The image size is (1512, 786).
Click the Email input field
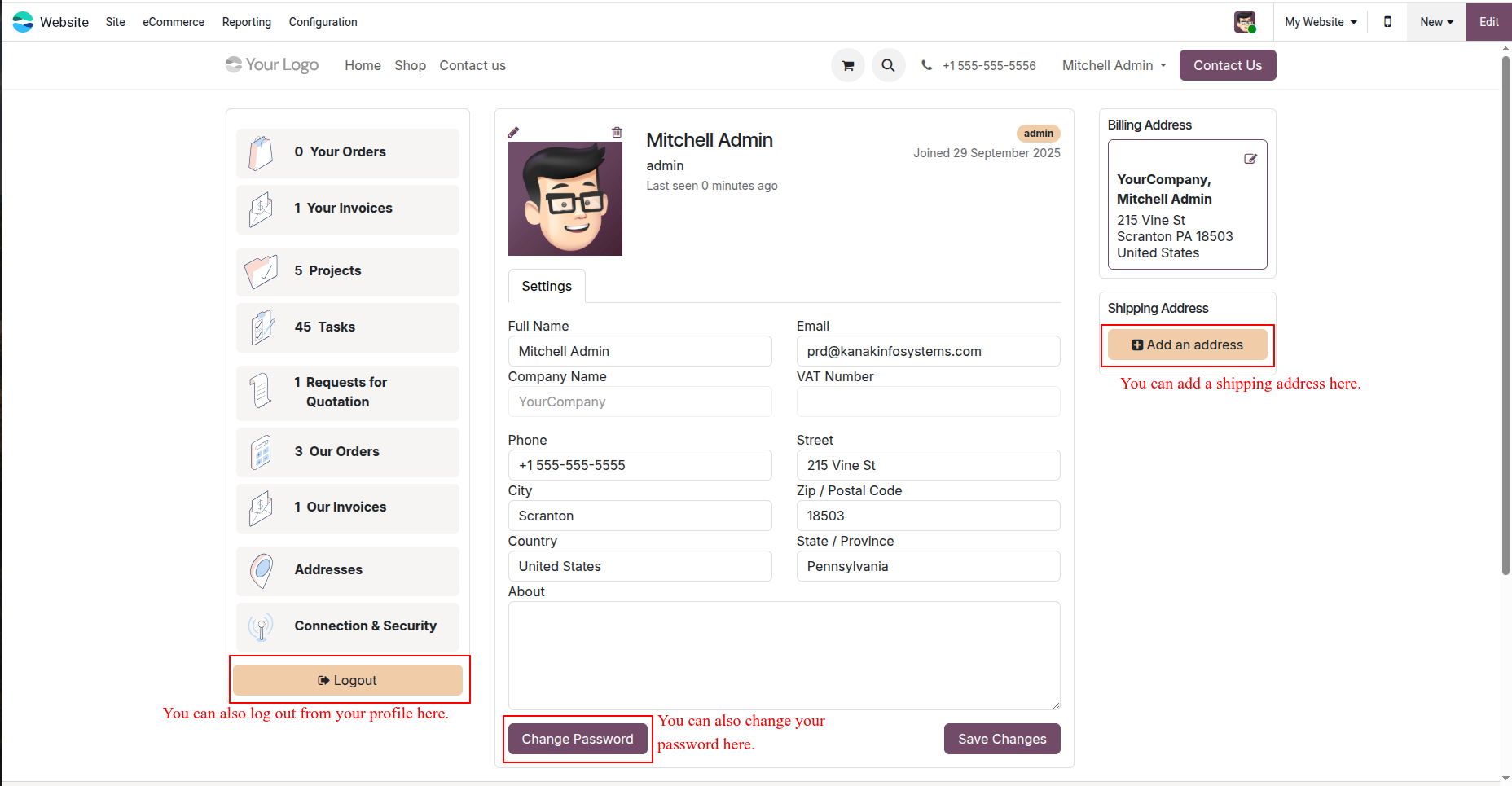coord(929,351)
